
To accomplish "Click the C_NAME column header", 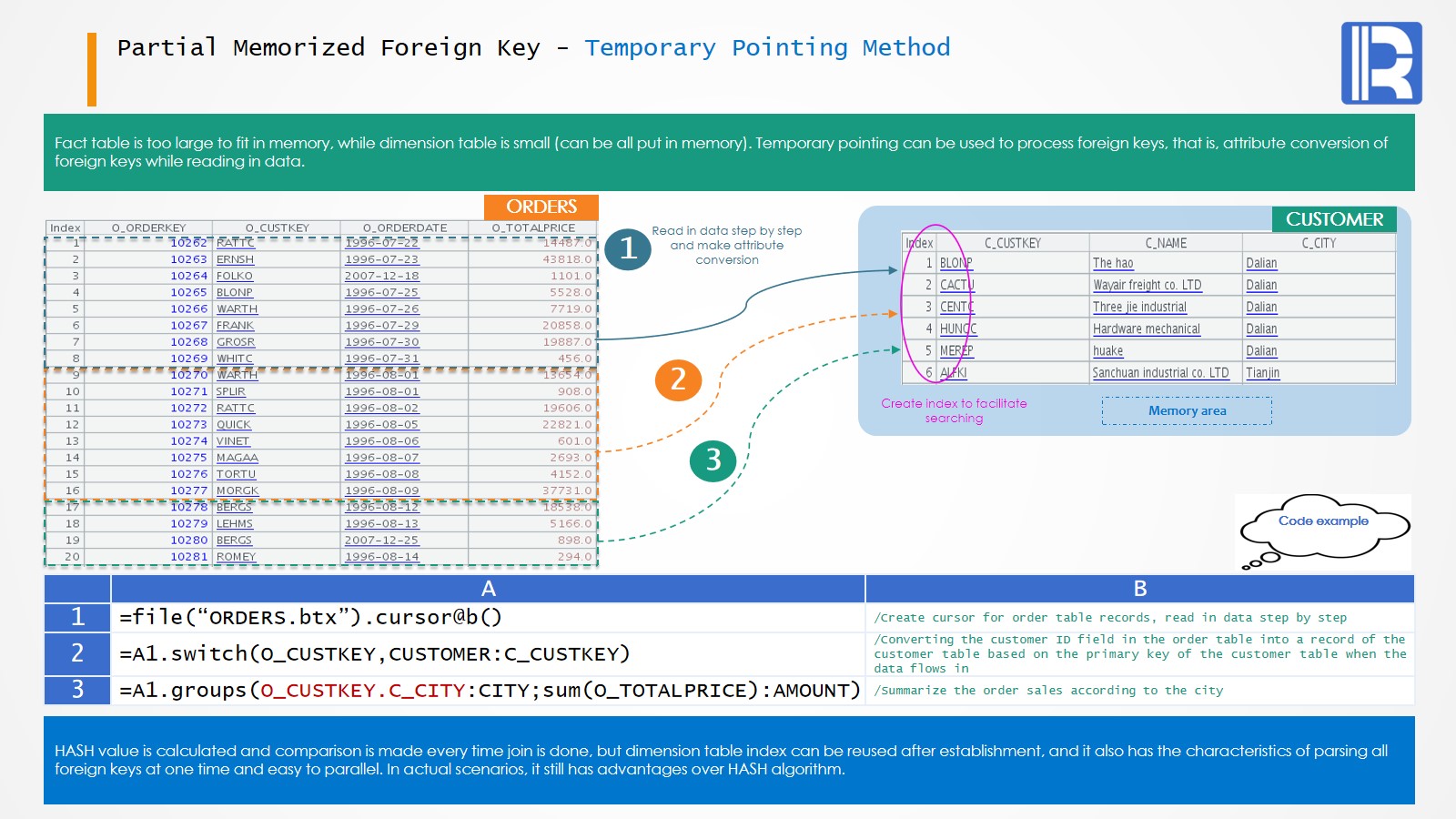I will [1165, 243].
